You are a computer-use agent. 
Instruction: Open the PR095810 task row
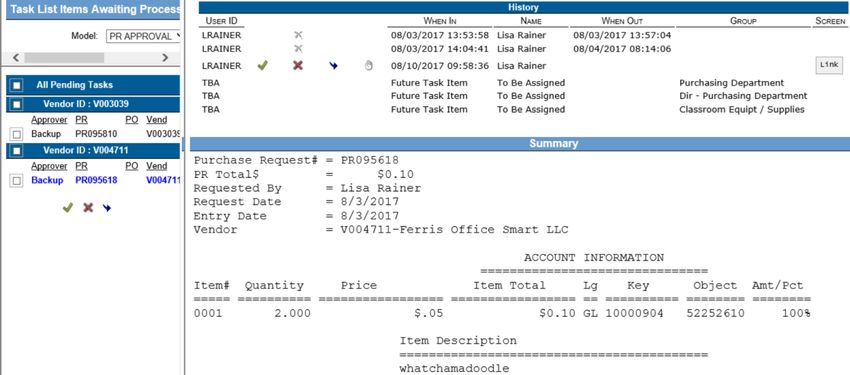[96, 134]
